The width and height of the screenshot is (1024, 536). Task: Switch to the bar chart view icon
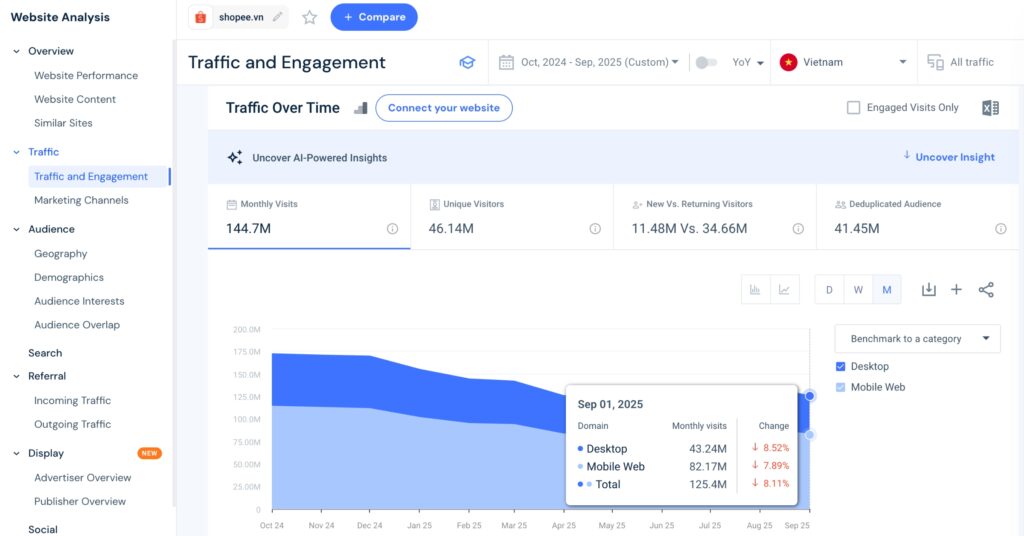755,290
